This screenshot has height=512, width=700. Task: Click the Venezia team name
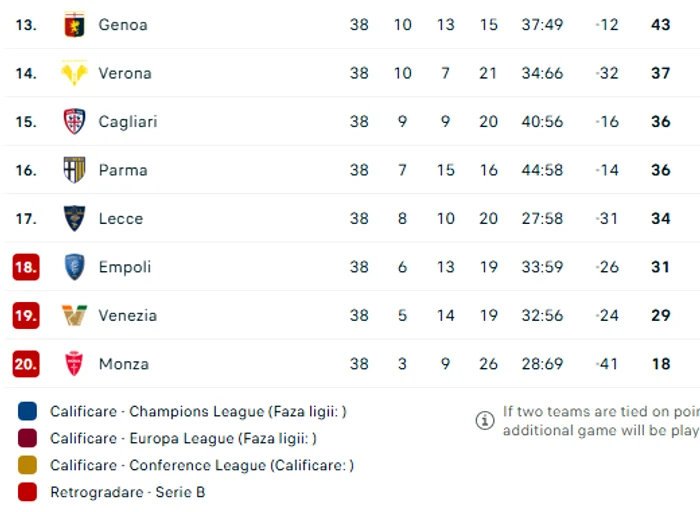[128, 316]
